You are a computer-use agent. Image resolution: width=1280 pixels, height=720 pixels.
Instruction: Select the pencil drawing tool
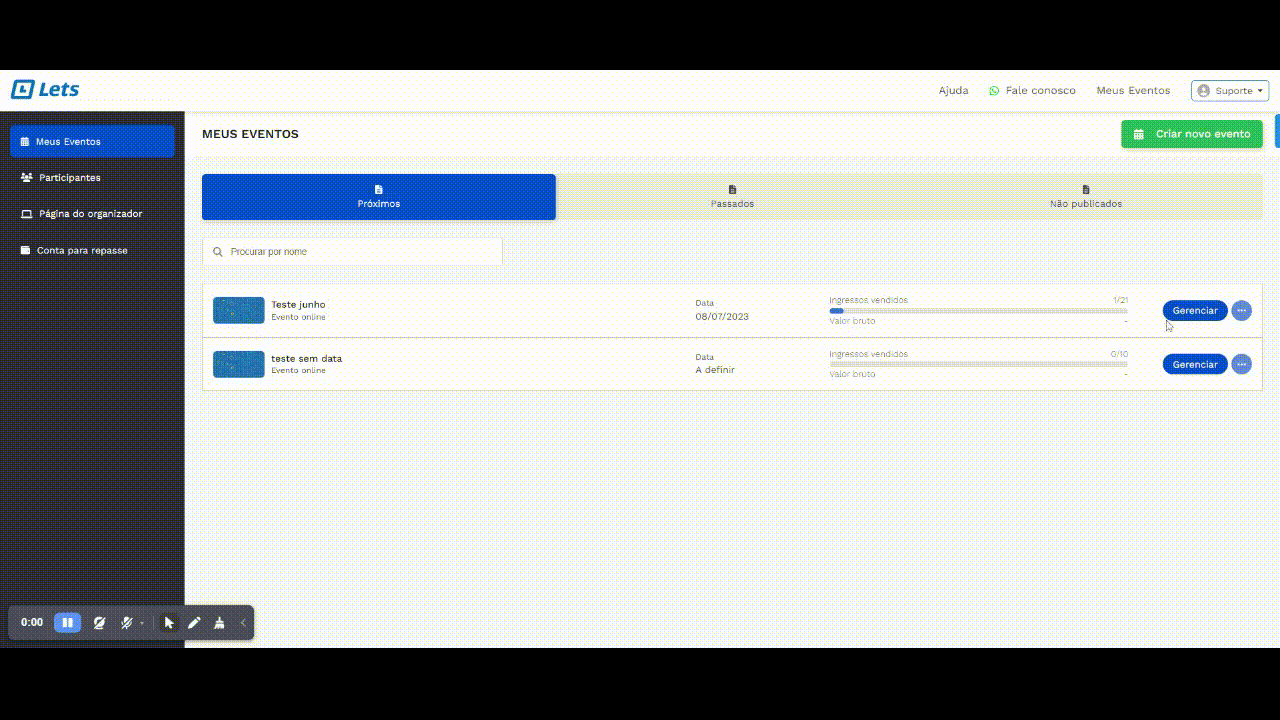194,623
